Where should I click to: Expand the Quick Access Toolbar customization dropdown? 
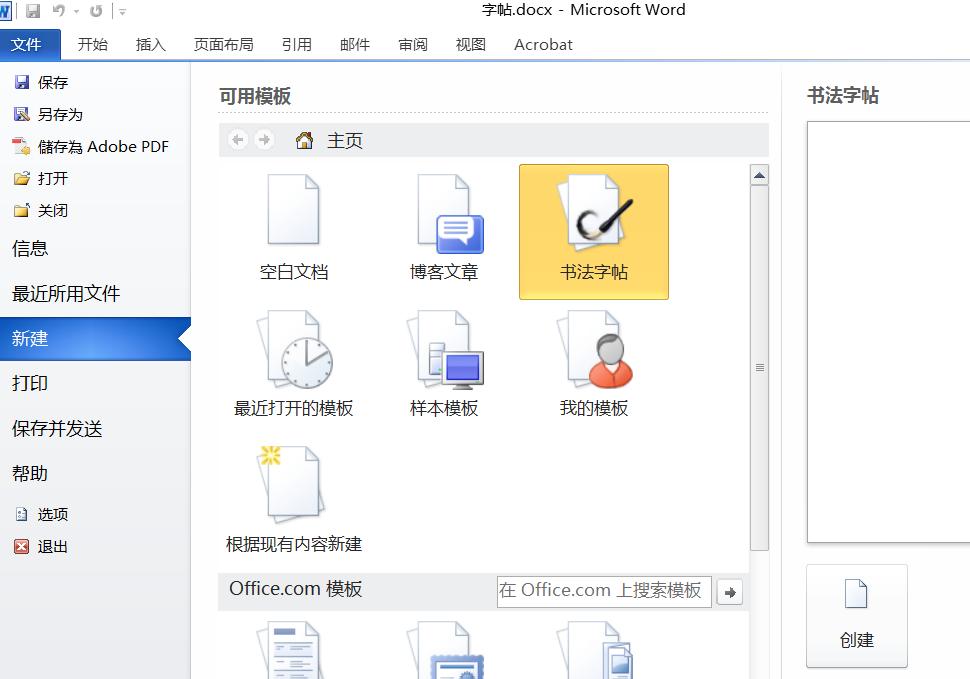coord(122,10)
